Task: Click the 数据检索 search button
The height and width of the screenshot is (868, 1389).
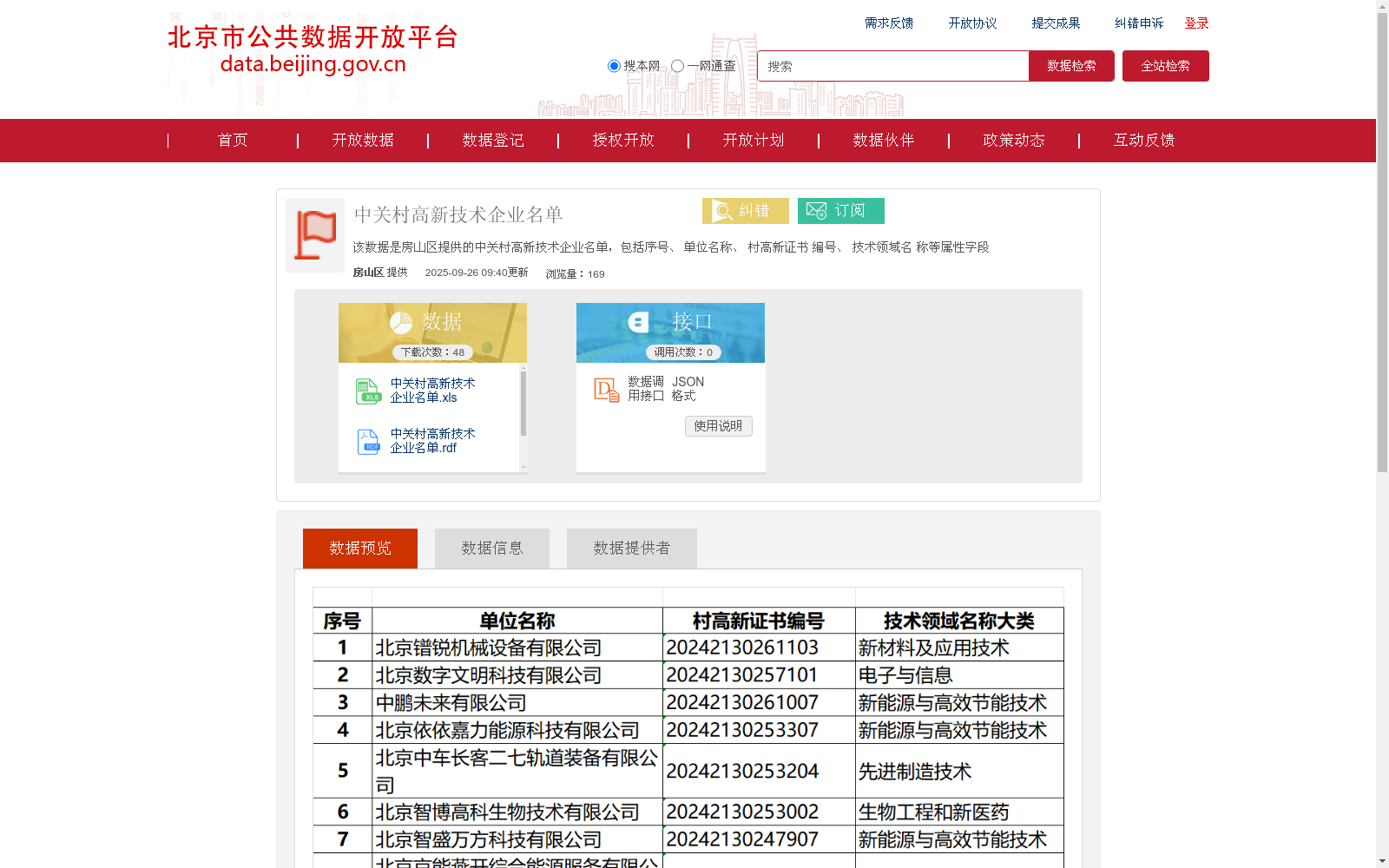Action: 1071,66
